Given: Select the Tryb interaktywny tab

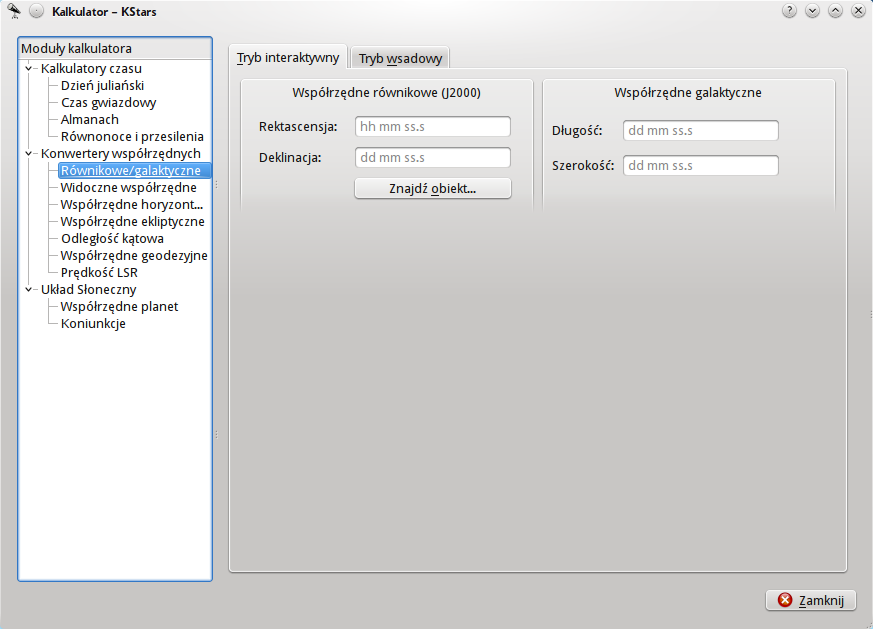Looking at the screenshot, I should [288, 58].
